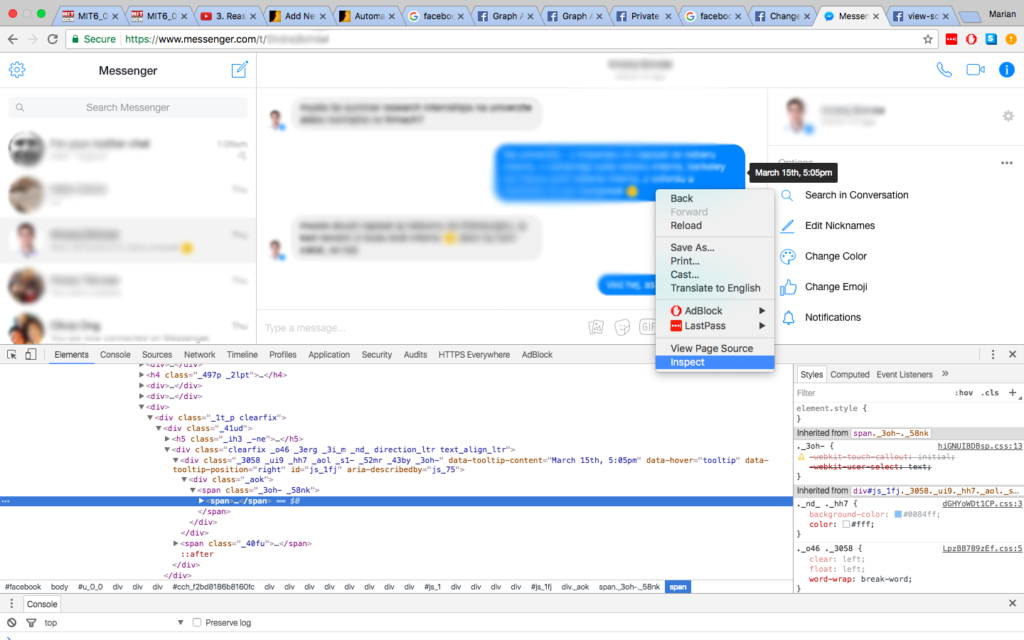Toggle device toolbar icon in DevTools
1024x640 pixels.
31,354
